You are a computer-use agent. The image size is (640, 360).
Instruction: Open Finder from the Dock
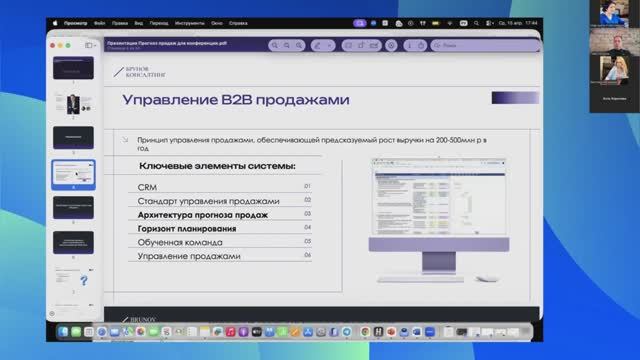click(63, 332)
